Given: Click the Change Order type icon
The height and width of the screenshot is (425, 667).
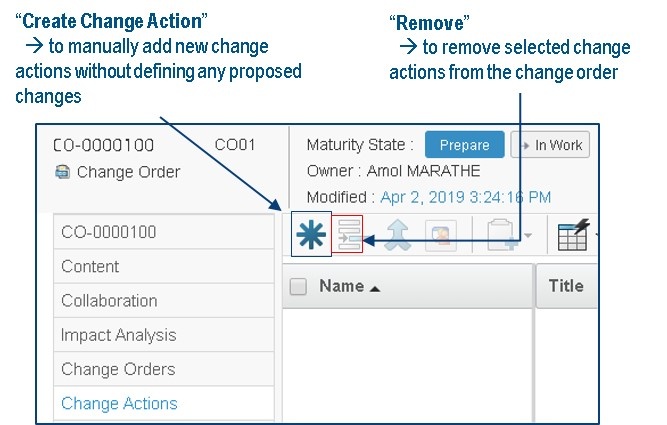Looking at the screenshot, I should (x=63, y=172).
